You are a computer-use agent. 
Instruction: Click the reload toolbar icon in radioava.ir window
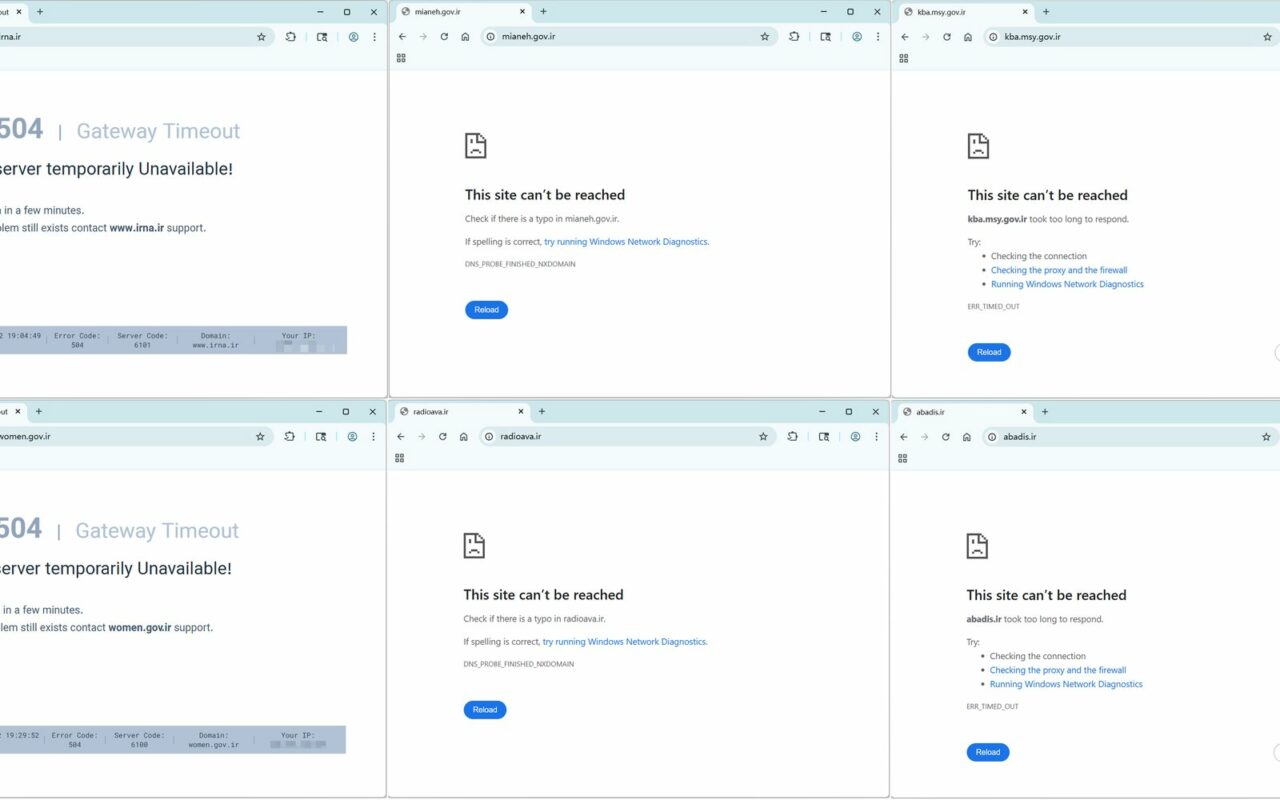pos(443,437)
